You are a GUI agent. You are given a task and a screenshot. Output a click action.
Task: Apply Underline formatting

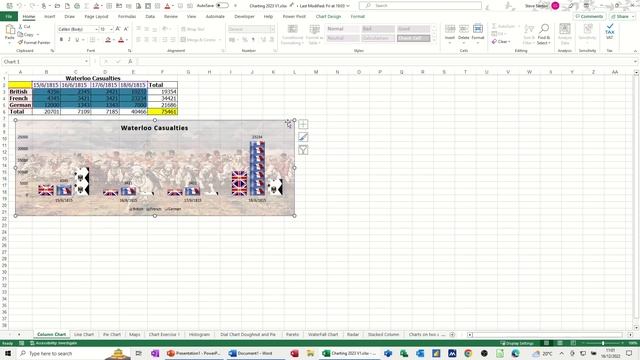(77, 40)
